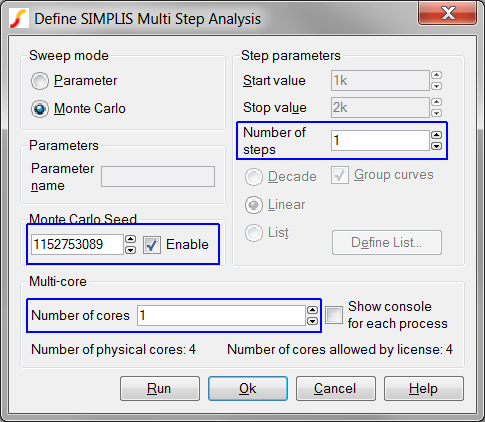
Task: Click into the Number of steps field
Action: coord(380,140)
